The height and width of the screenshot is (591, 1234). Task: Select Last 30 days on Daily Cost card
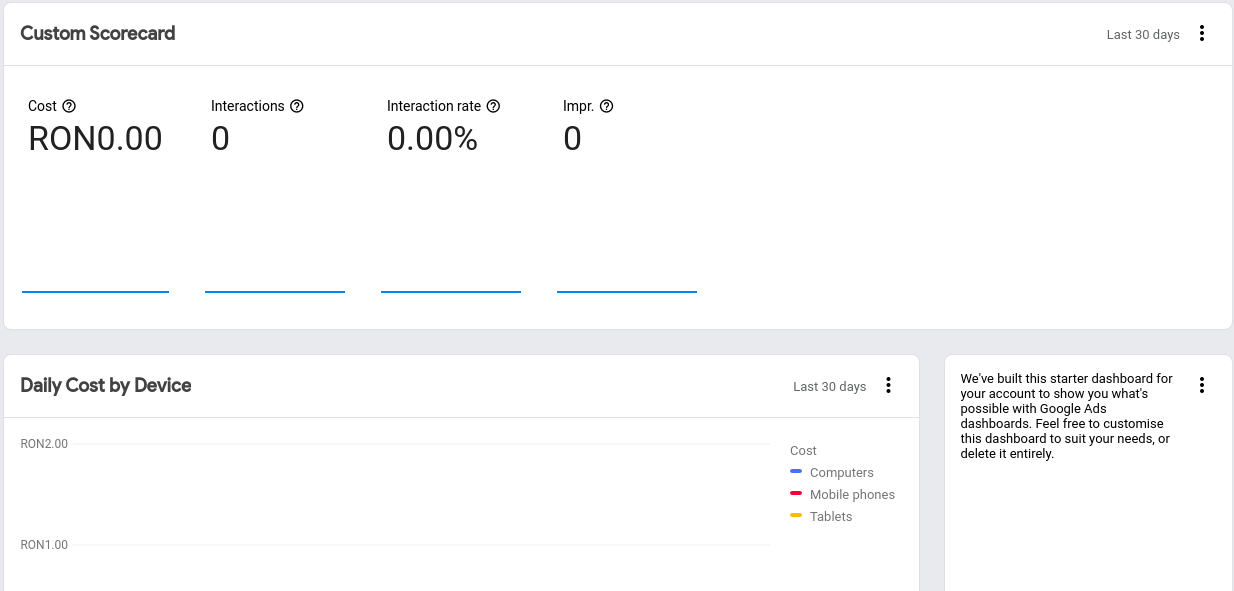click(x=829, y=386)
